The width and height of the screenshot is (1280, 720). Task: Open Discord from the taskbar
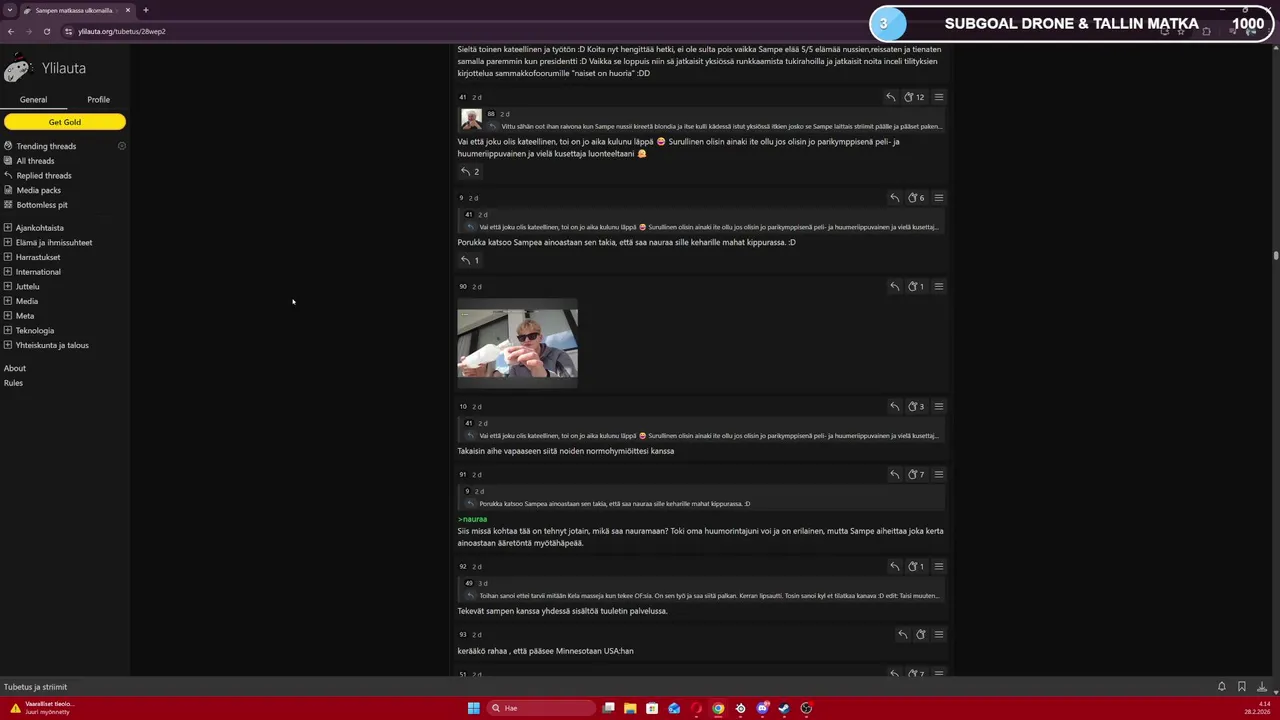pyautogui.click(x=762, y=708)
